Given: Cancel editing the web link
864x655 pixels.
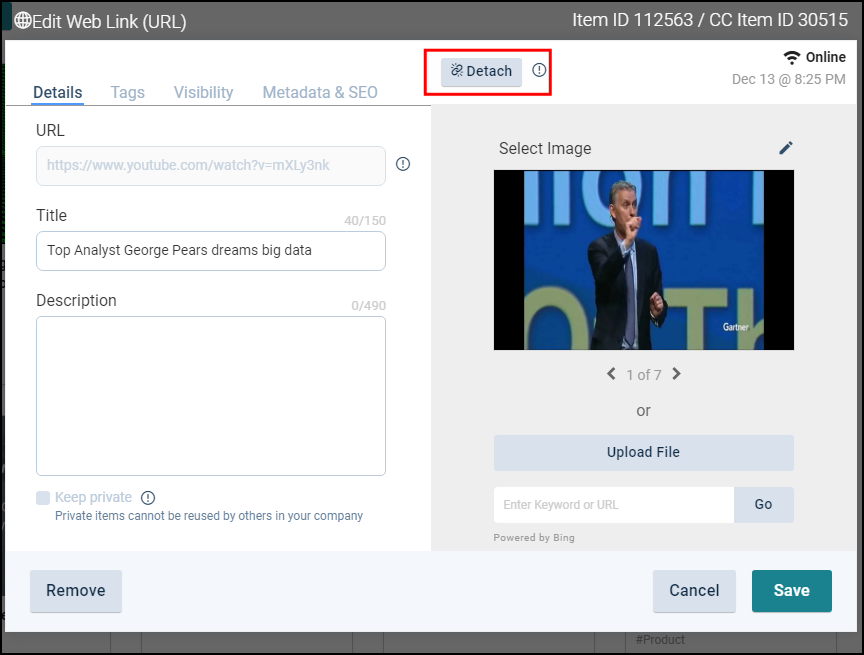Looking at the screenshot, I should pyautogui.click(x=694, y=591).
